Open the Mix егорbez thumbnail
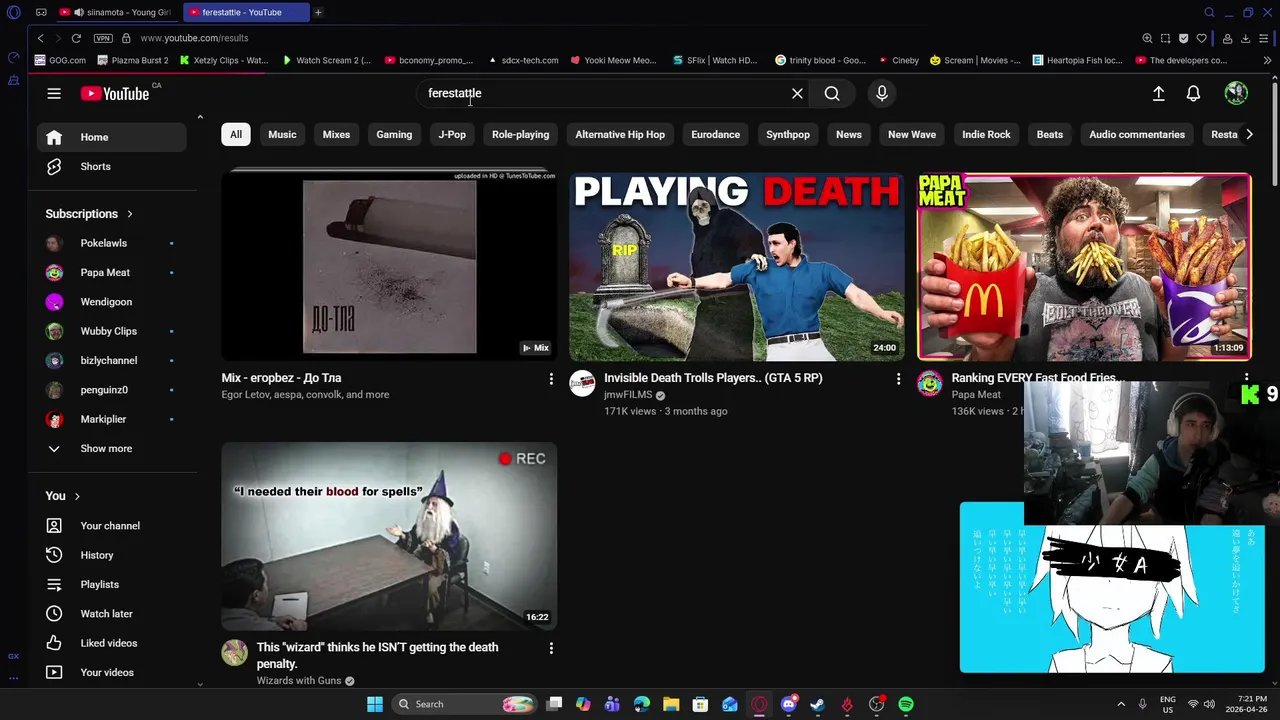The width and height of the screenshot is (1280, 720). coord(389,267)
